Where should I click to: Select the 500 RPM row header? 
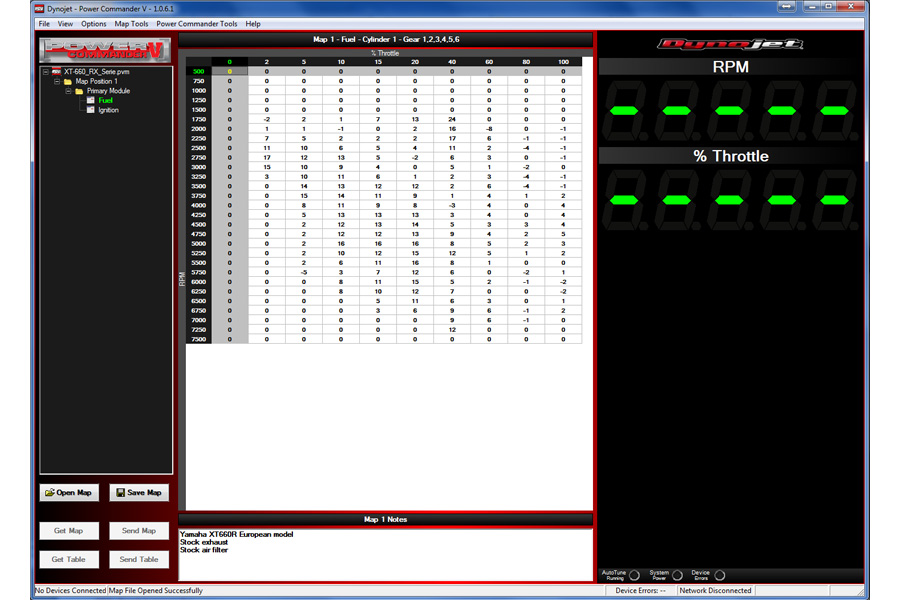(199, 72)
